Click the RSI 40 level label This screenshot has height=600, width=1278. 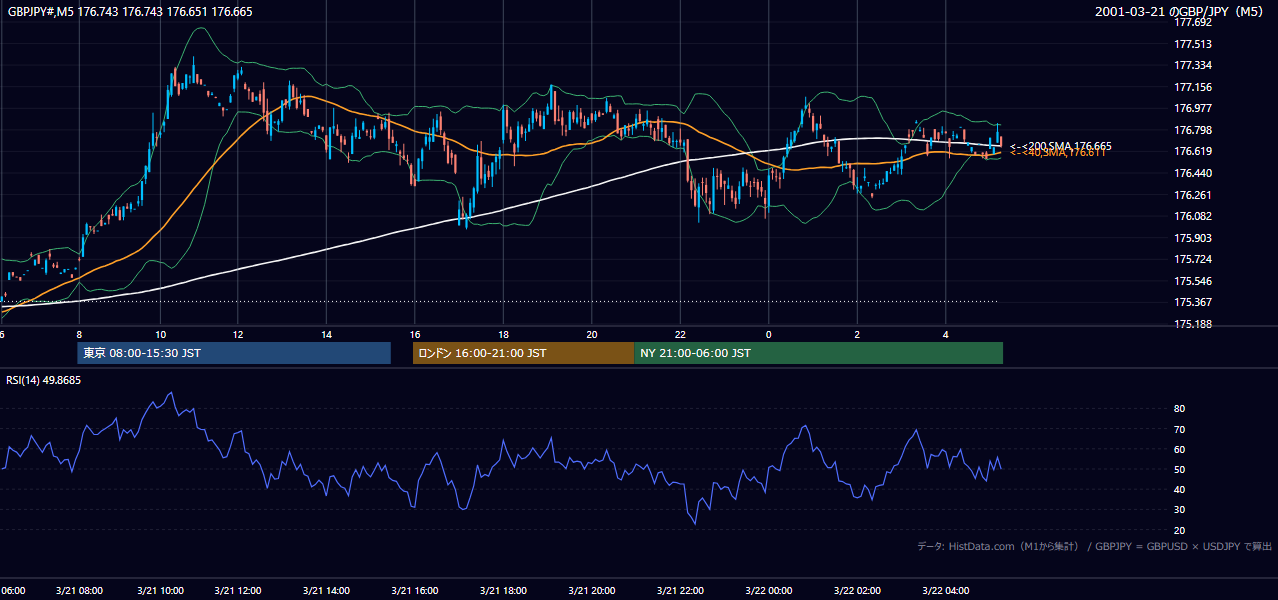point(1179,489)
